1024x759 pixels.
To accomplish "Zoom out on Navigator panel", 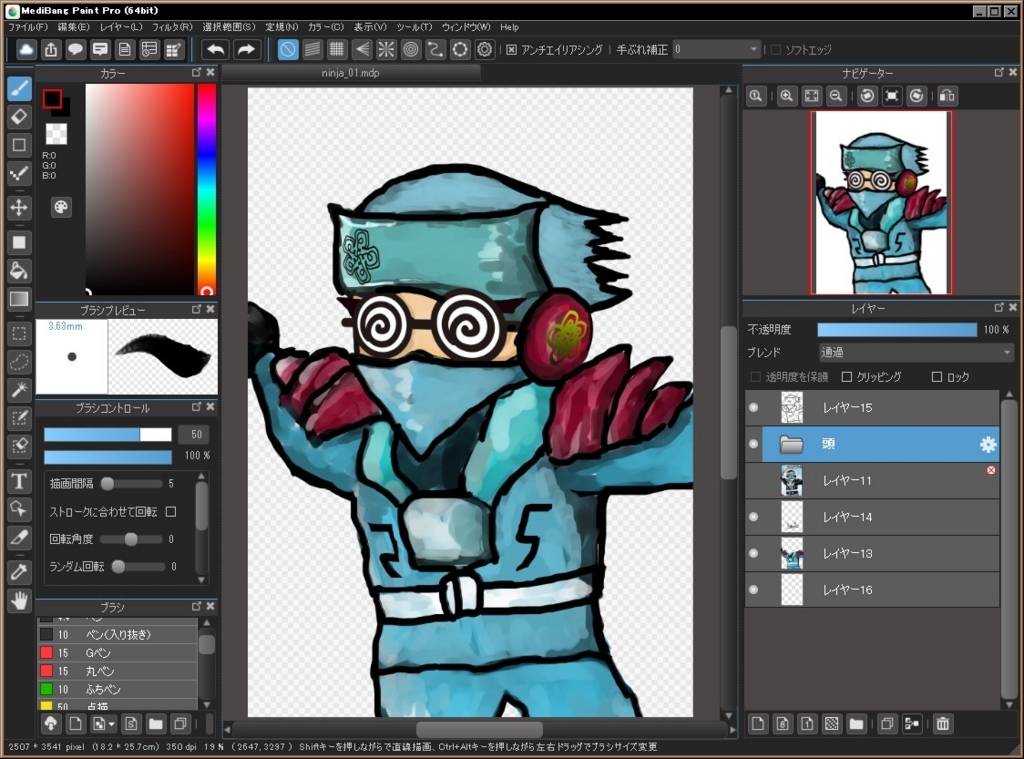I will pyautogui.click(x=836, y=96).
